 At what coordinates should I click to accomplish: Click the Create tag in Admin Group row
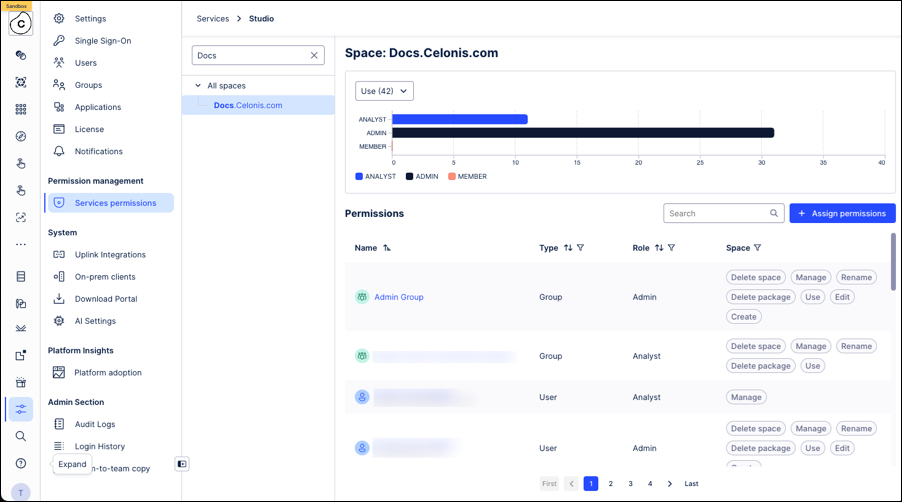pyautogui.click(x=744, y=317)
